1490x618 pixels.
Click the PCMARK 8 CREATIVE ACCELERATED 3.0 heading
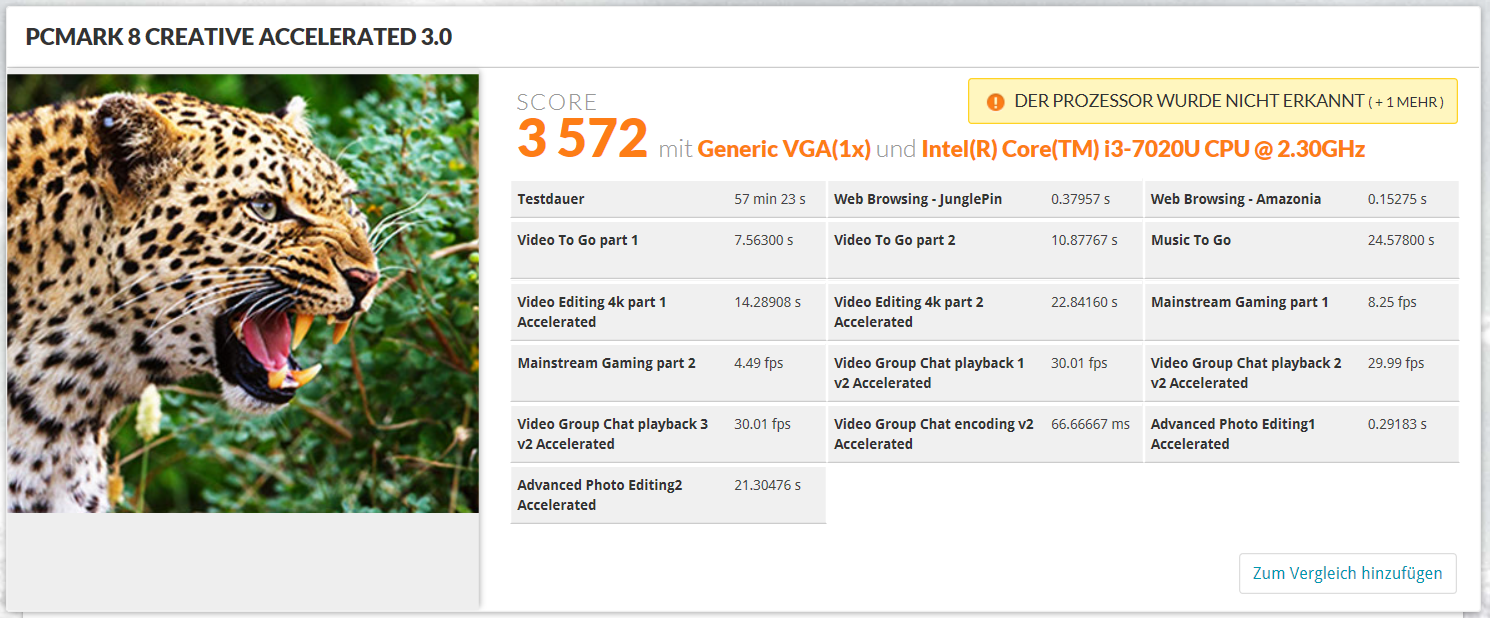pos(239,38)
